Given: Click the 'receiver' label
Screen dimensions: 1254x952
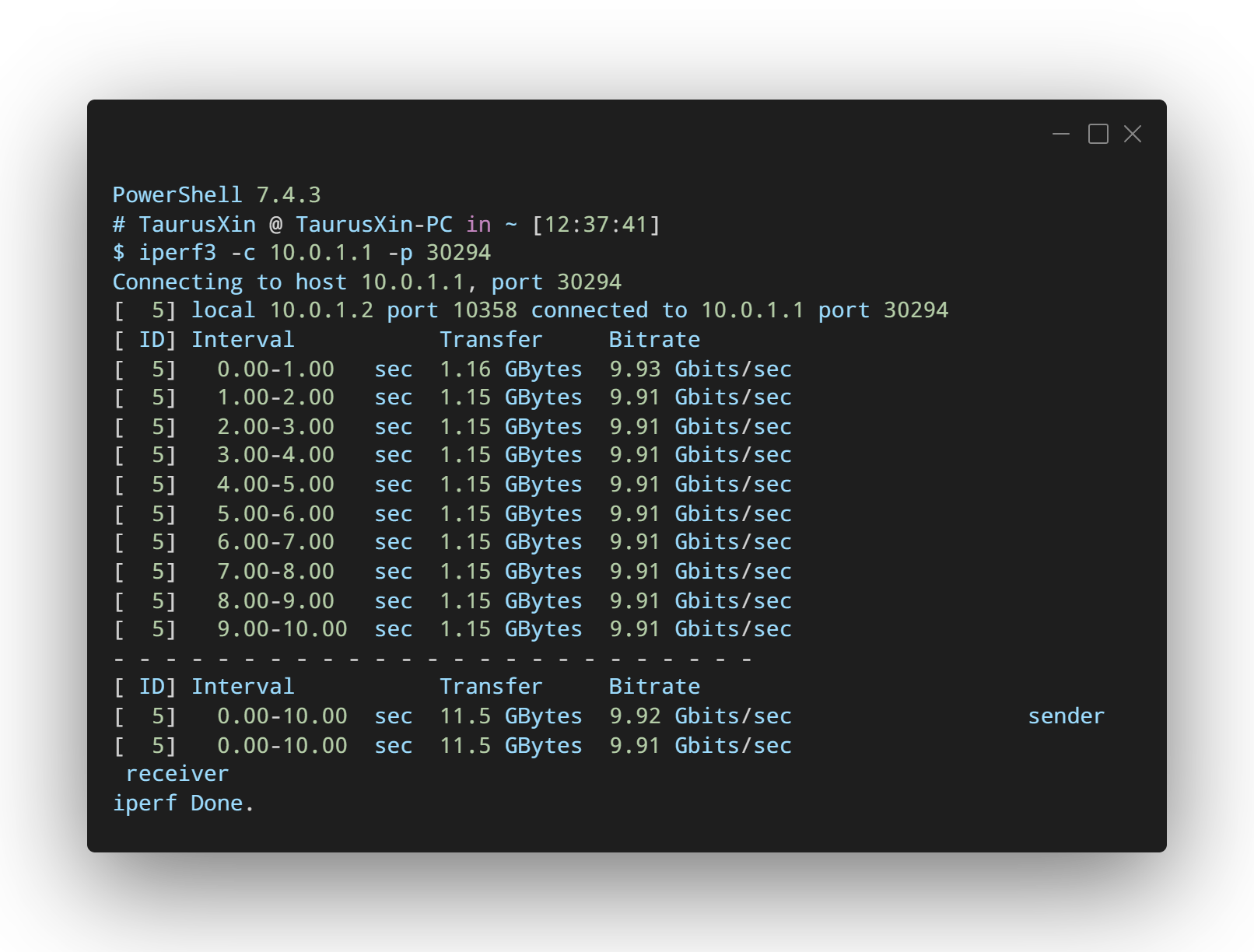Looking at the screenshot, I should pyautogui.click(x=177, y=773).
